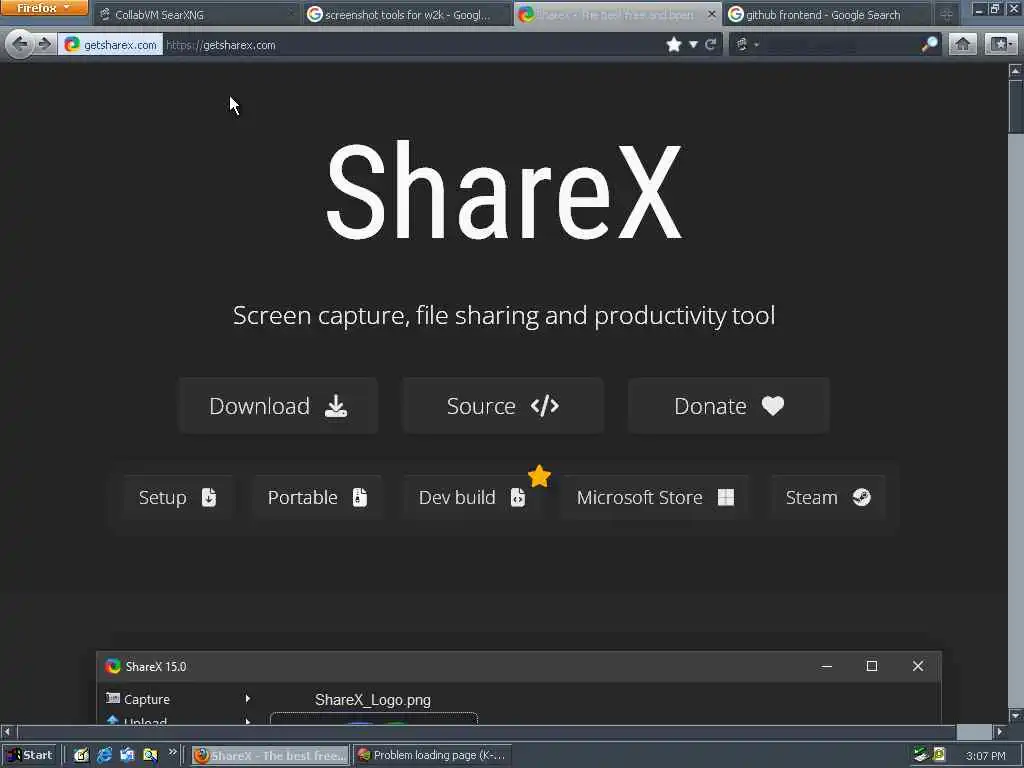Open Outlook Express quick launch icon
Image resolution: width=1024 pixels, height=768 pixels.
coord(127,756)
